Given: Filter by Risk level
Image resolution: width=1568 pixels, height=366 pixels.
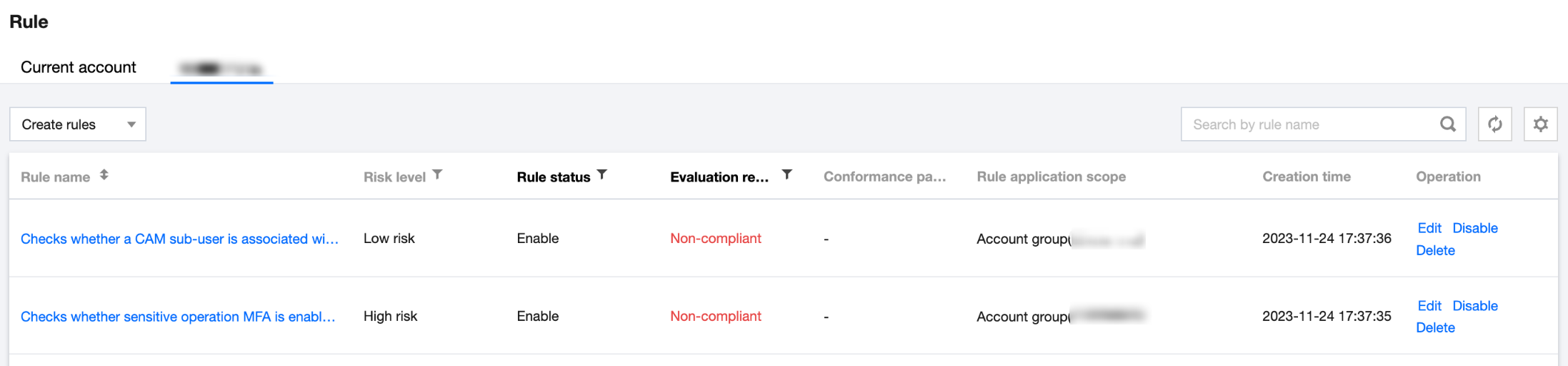Looking at the screenshot, I should [x=438, y=175].
